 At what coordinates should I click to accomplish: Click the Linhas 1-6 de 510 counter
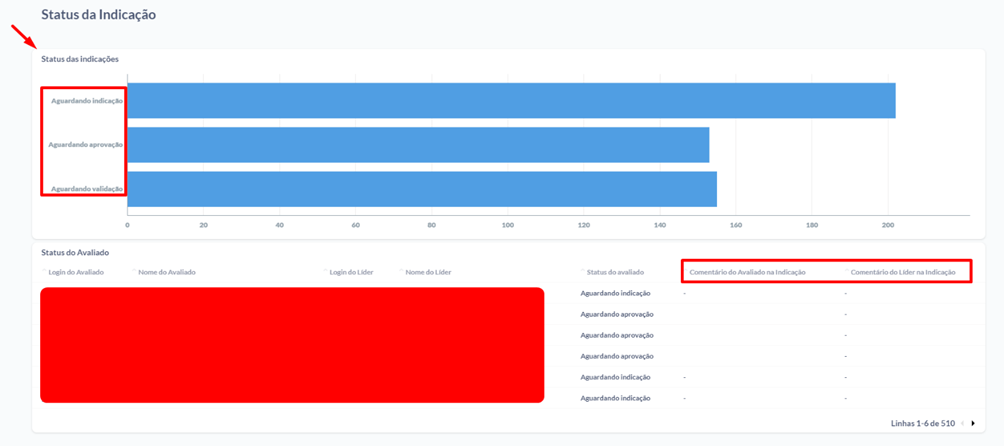922,423
